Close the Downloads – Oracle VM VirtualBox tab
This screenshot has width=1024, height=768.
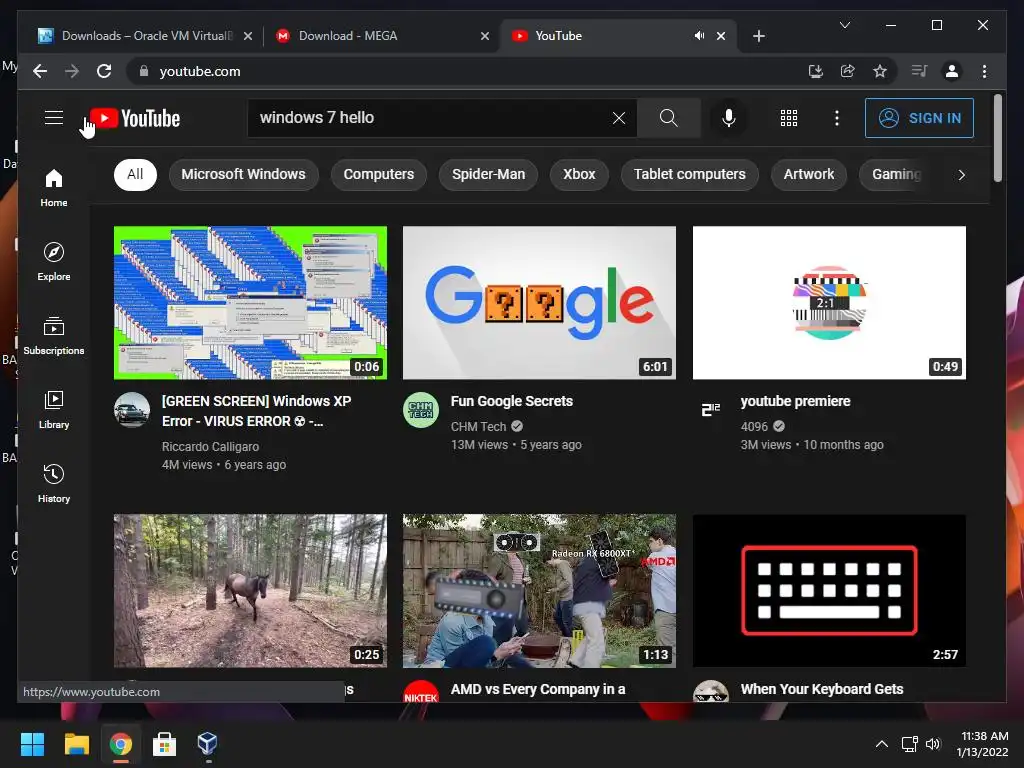(x=248, y=36)
